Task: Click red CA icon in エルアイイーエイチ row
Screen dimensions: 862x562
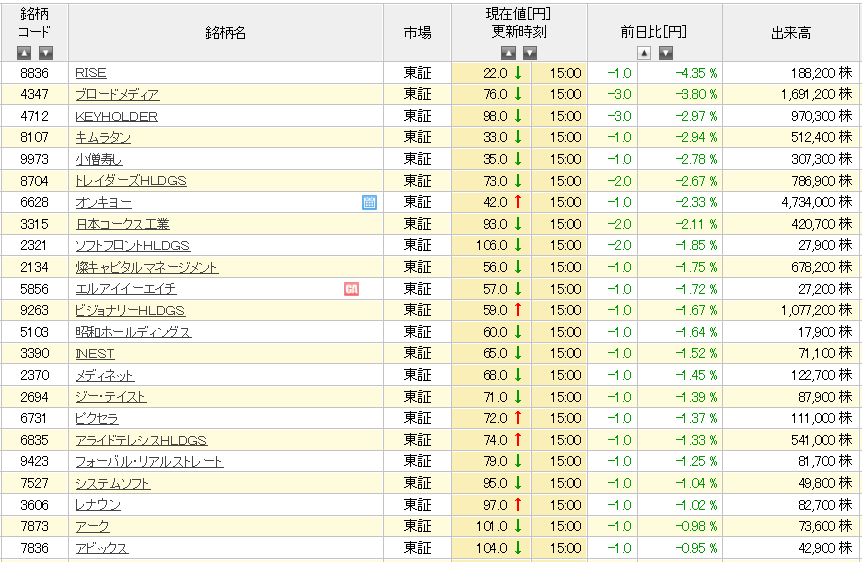Action: tap(351, 289)
